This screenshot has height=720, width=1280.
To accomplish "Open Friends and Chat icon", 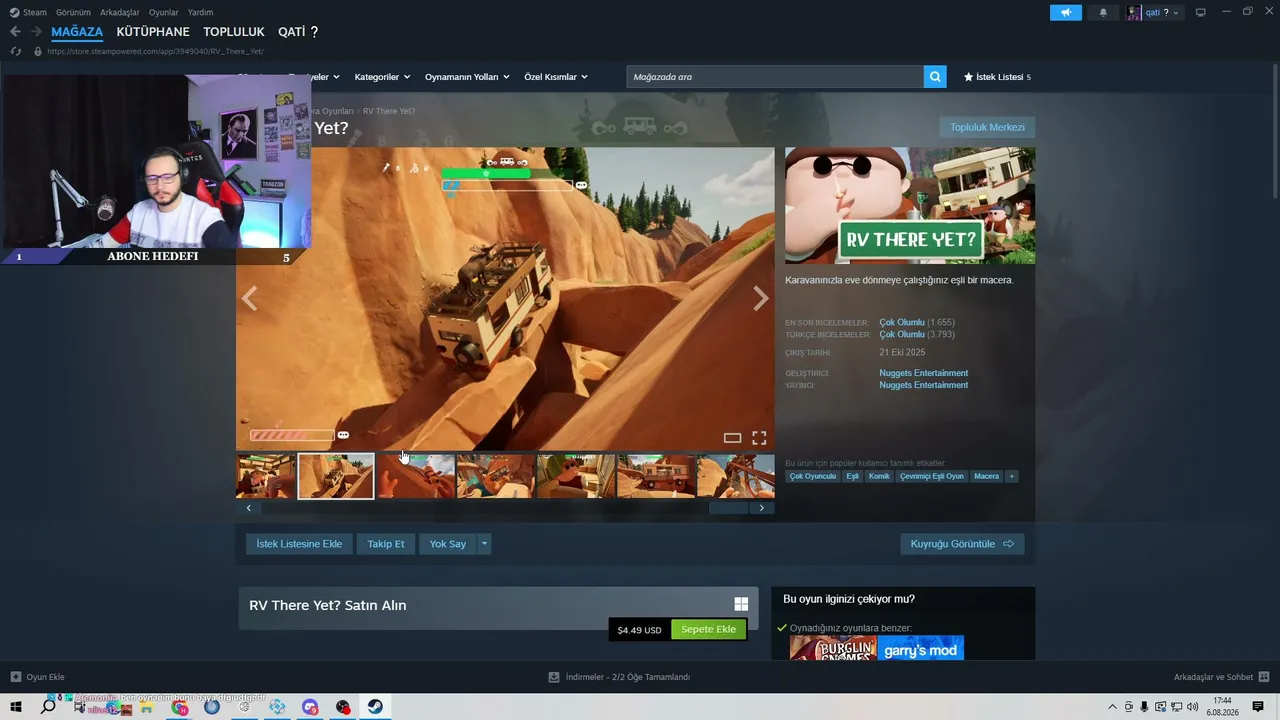I will coord(1264,677).
